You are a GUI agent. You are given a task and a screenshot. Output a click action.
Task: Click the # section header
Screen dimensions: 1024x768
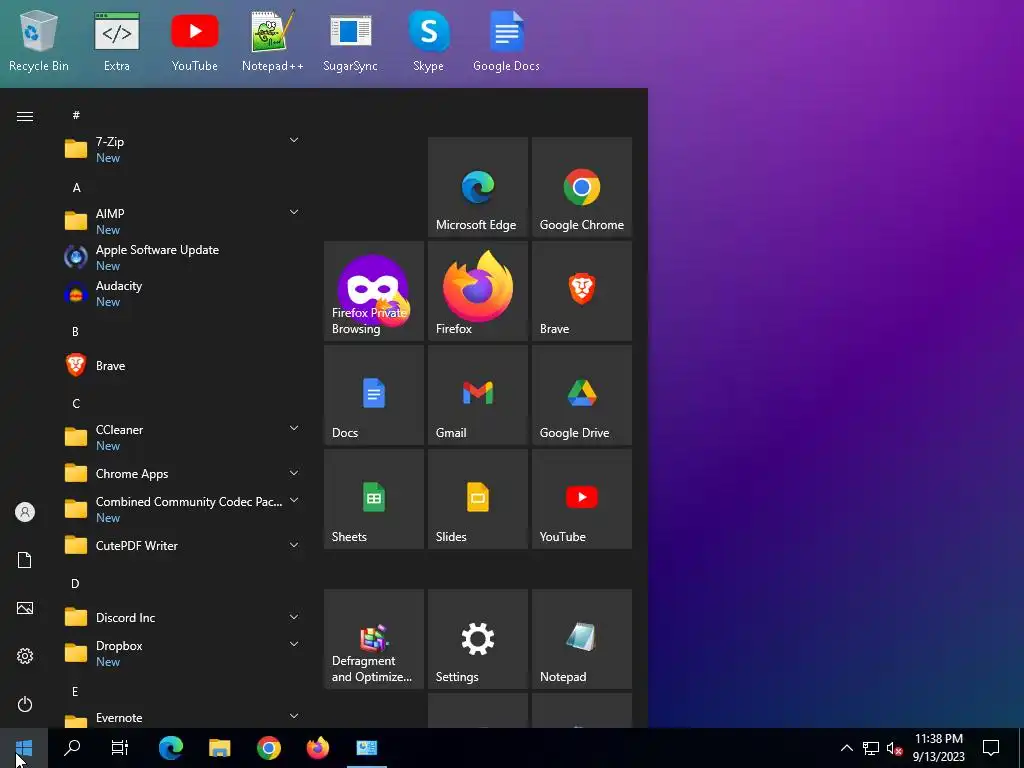76,115
